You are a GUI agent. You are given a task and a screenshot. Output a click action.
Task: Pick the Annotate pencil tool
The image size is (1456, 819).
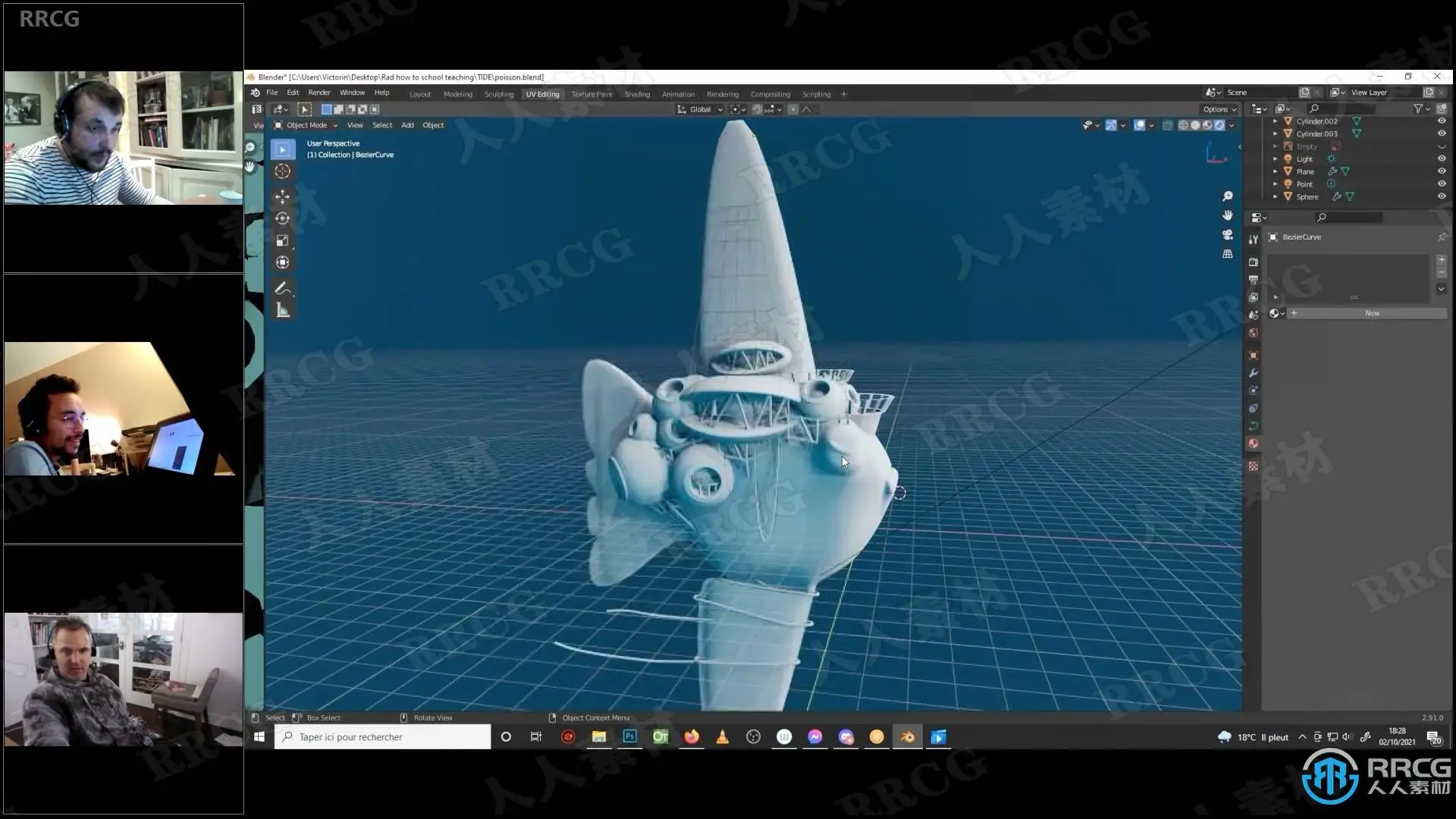(282, 288)
